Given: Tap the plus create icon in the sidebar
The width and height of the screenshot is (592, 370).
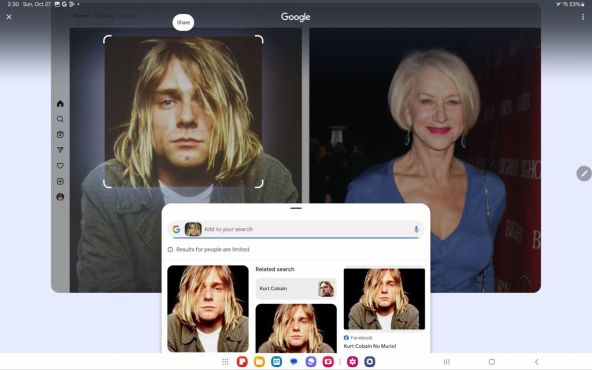Looking at the screenshot, I should point(60,181).
